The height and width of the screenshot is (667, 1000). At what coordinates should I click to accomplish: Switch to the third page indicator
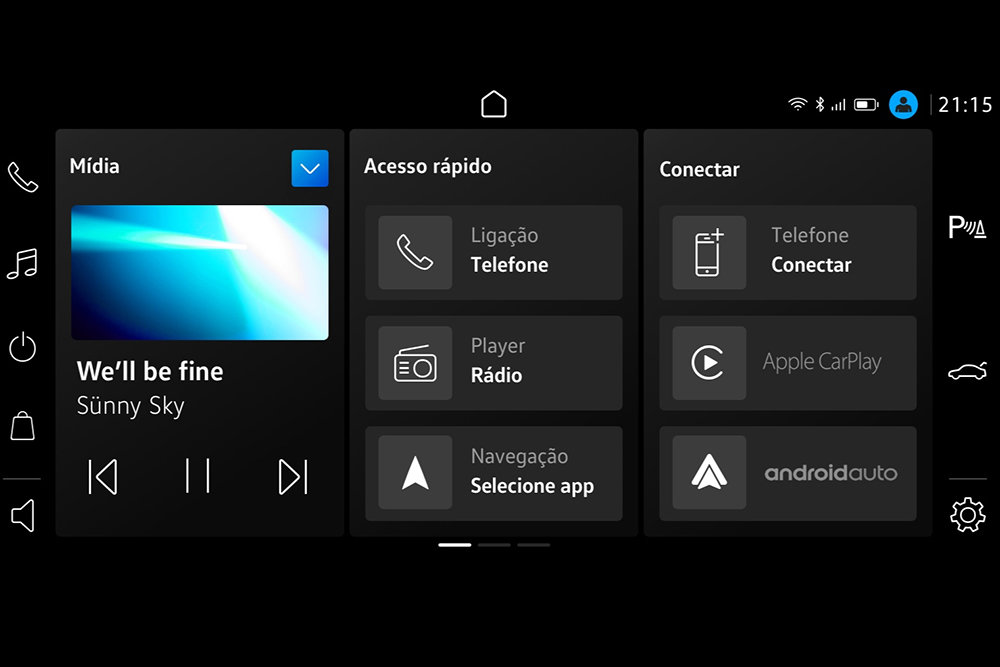point(533,545)
